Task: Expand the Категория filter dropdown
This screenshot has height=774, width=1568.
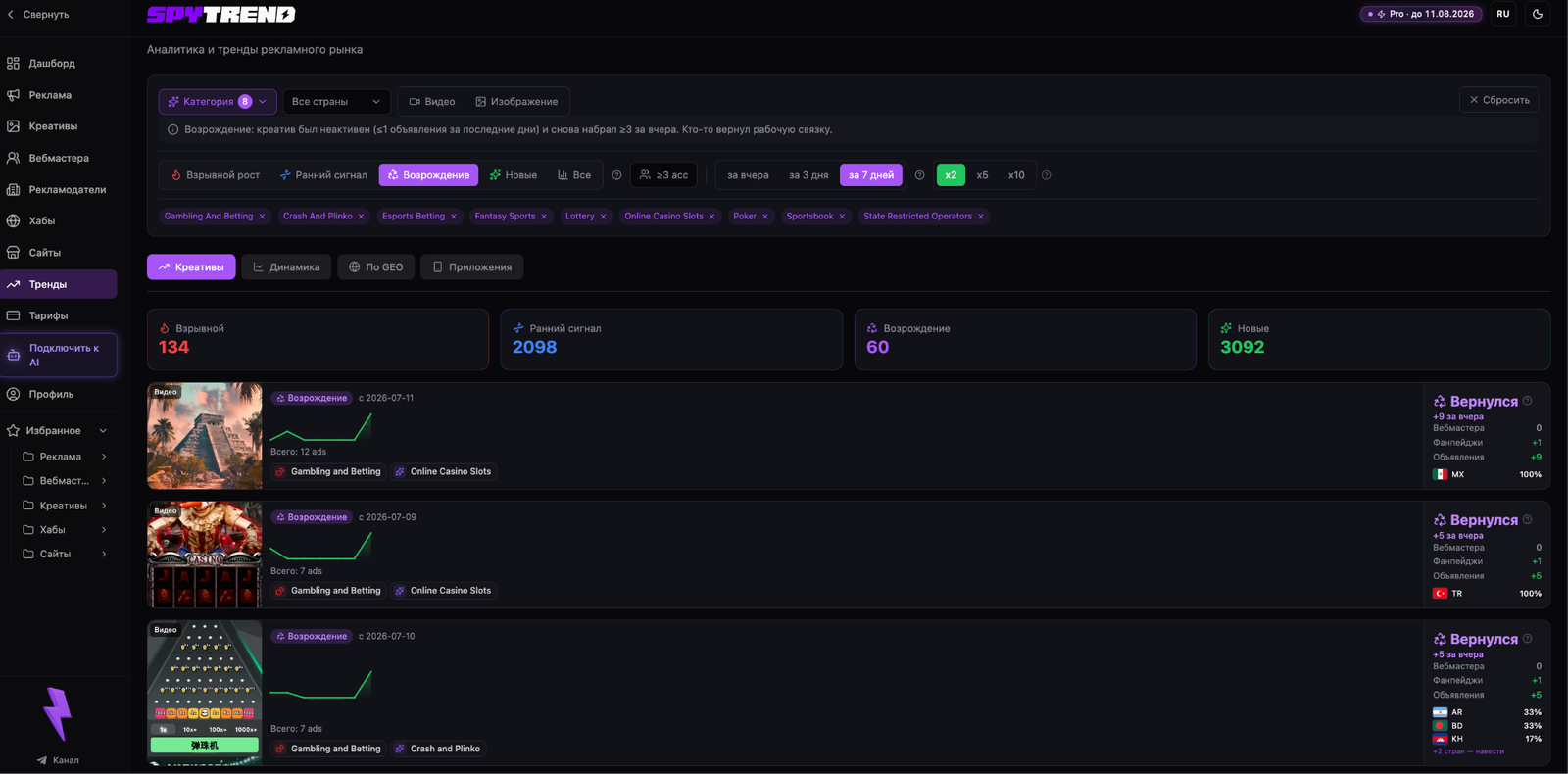Action: point(218,101)
